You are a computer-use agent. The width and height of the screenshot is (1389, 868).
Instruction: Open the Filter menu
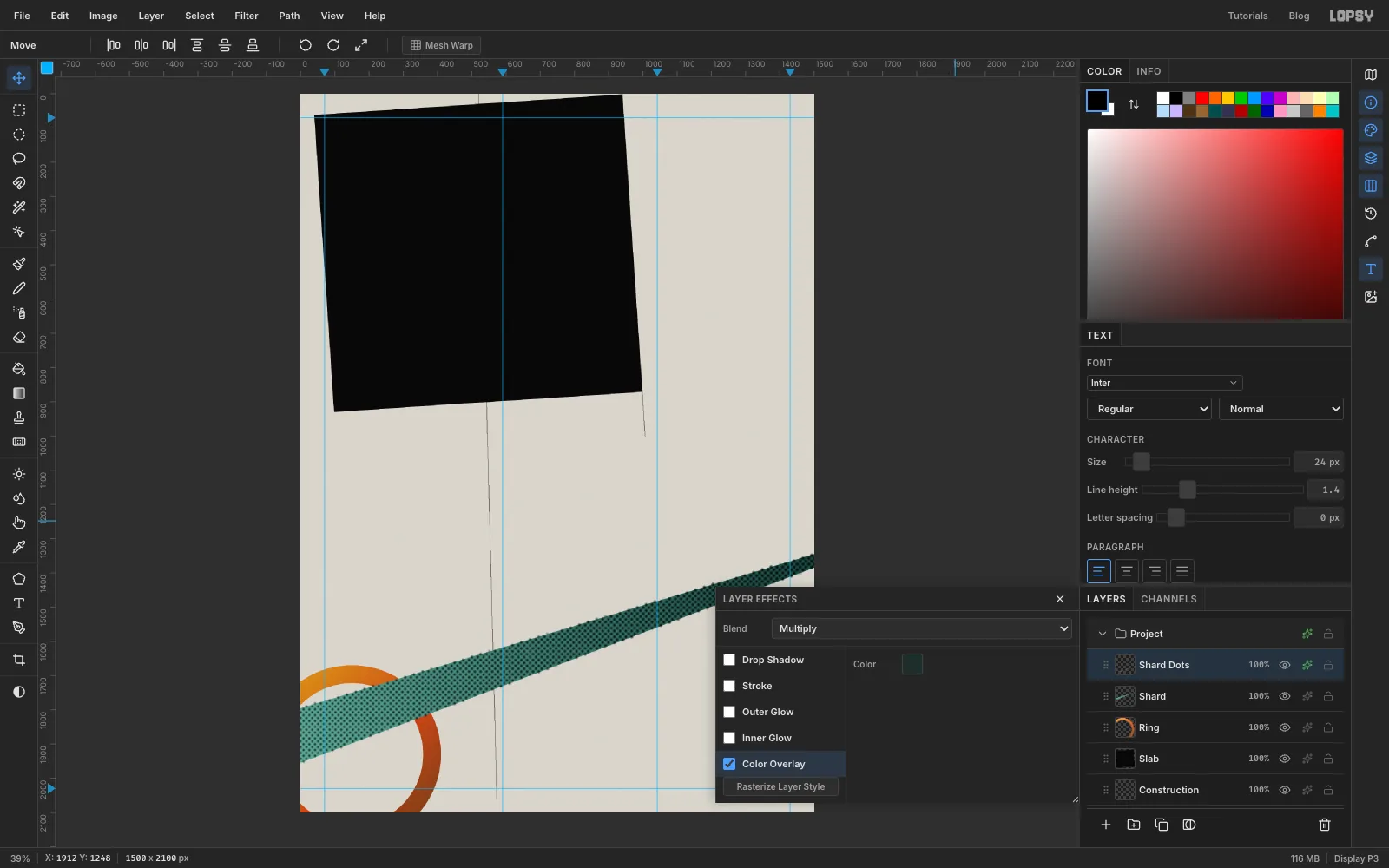(x=247, y=16)
